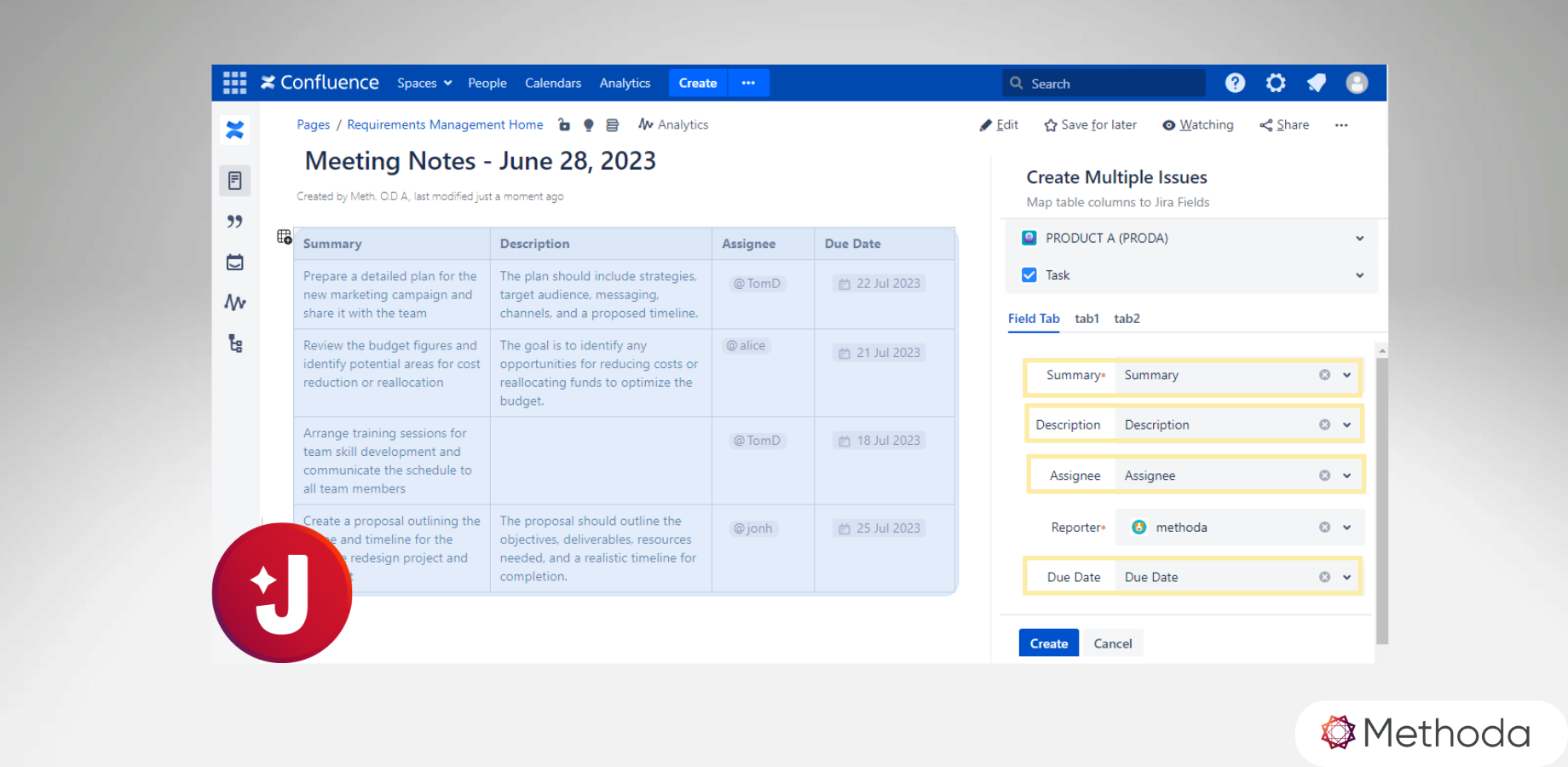Open the Pages breadcrumb link
This screenshot has width=1568, height=767.
pos(313,125)
